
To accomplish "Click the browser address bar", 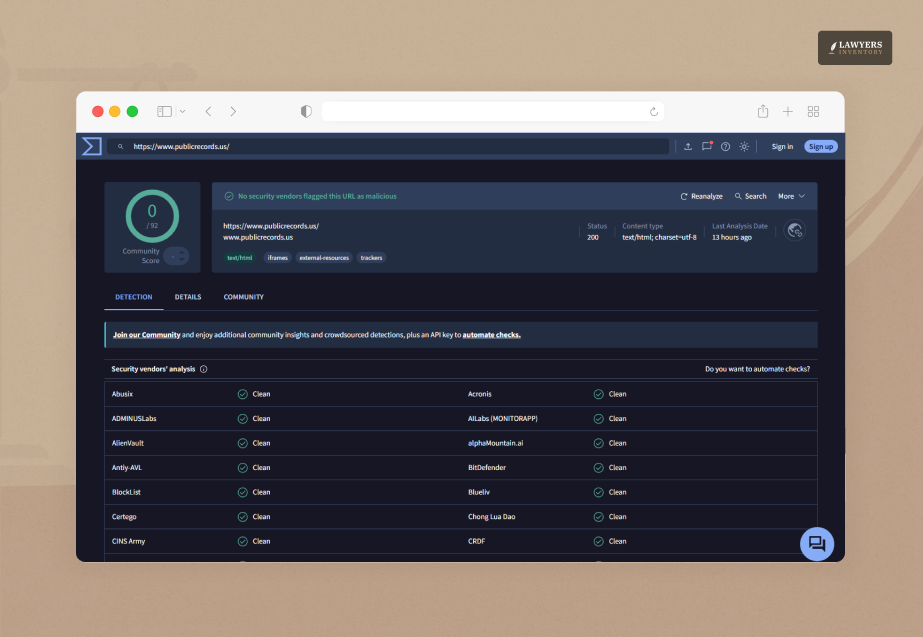I will pos(493,111).
